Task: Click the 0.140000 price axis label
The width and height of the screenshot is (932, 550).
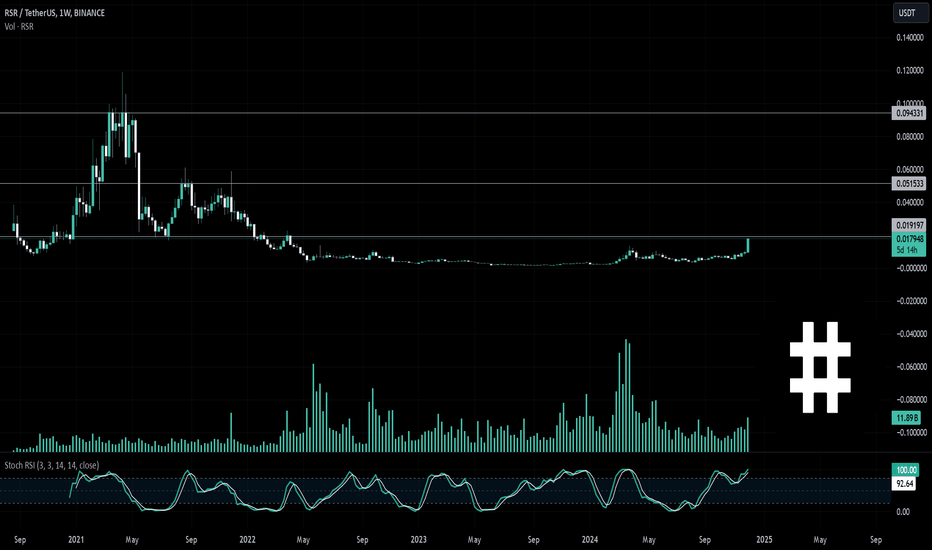Action: [910, 37]
